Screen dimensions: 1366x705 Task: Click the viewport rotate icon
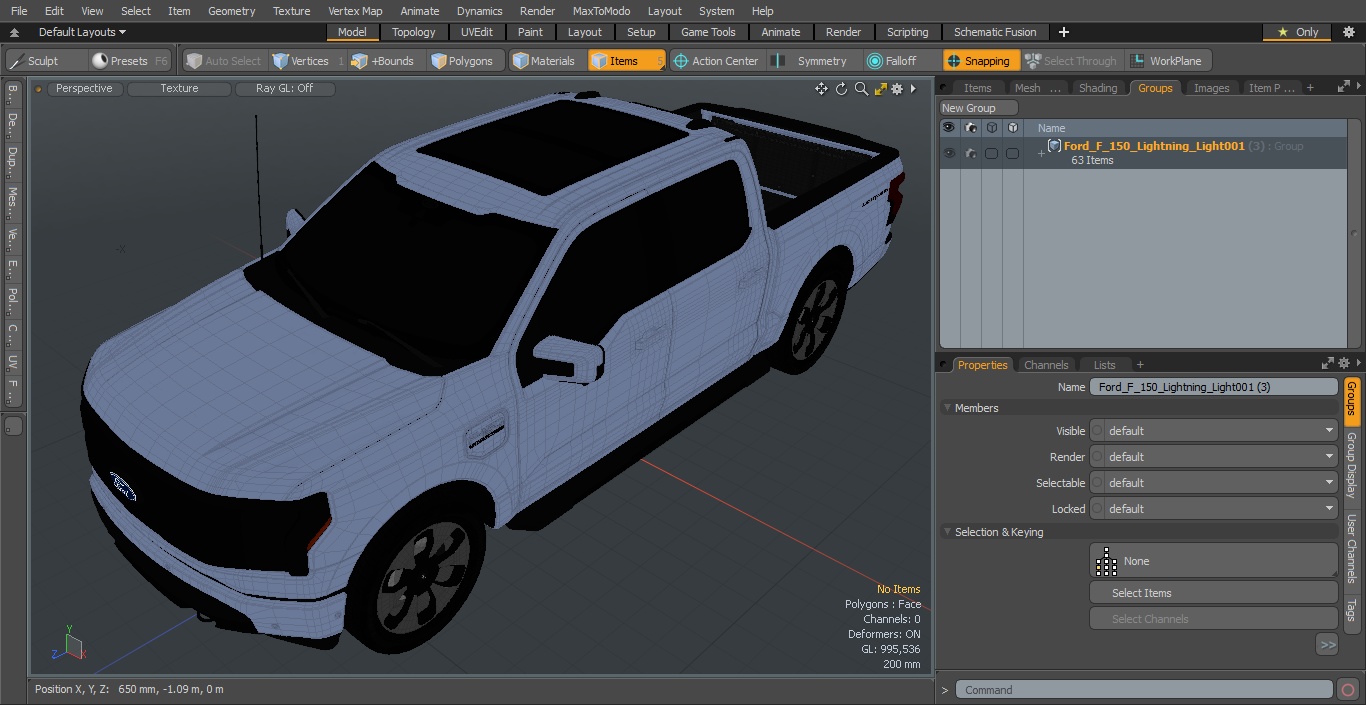click(x=841, y=89)
